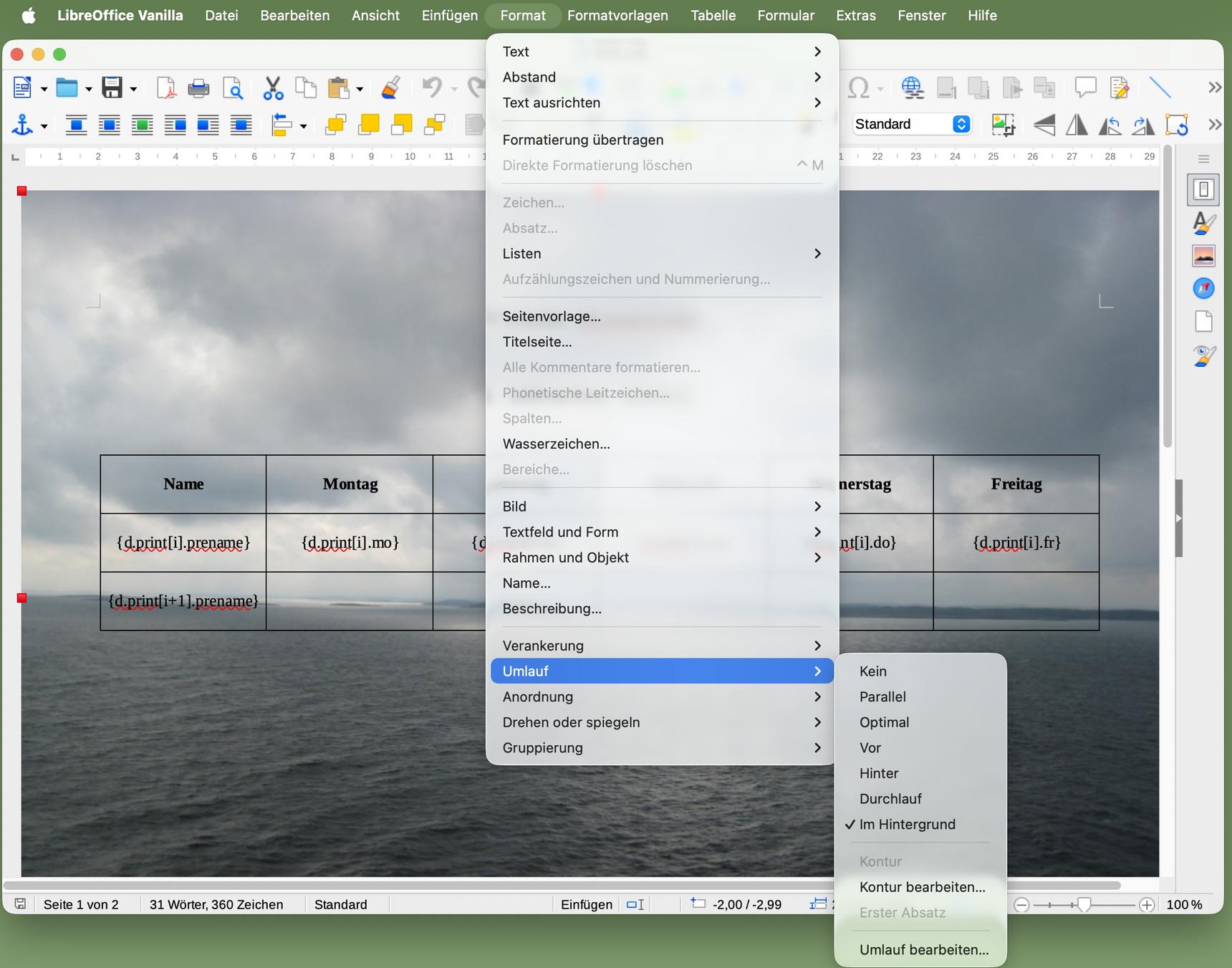
Task: Click Umlauf bearbeiten... in the submenu
Action: coord(923,949)
